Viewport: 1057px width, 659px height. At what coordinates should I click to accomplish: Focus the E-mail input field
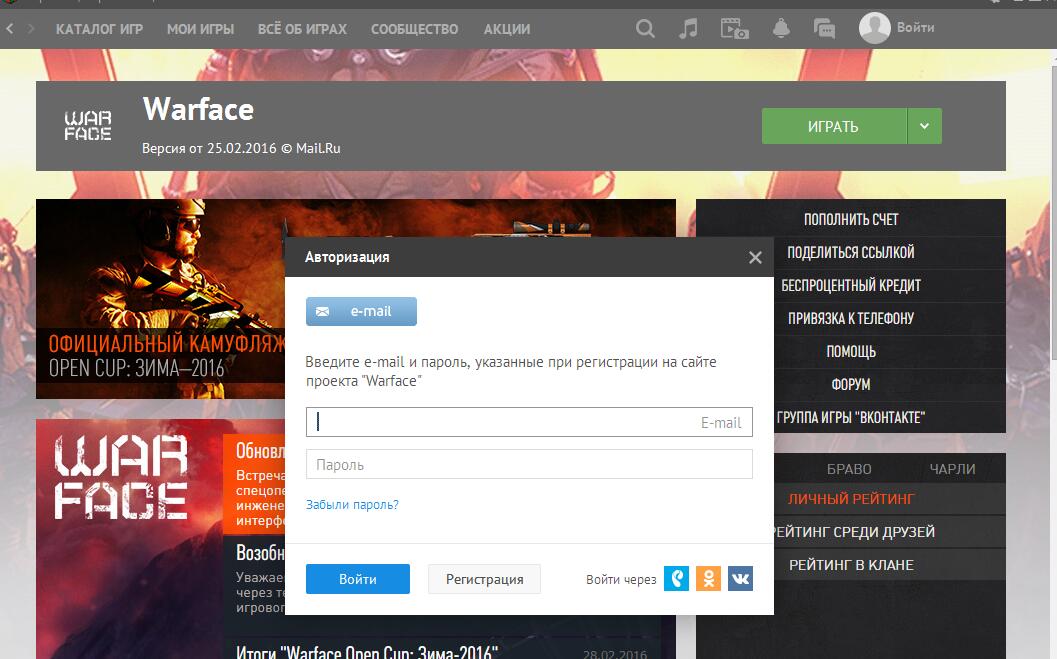click(x=529, y=422)
